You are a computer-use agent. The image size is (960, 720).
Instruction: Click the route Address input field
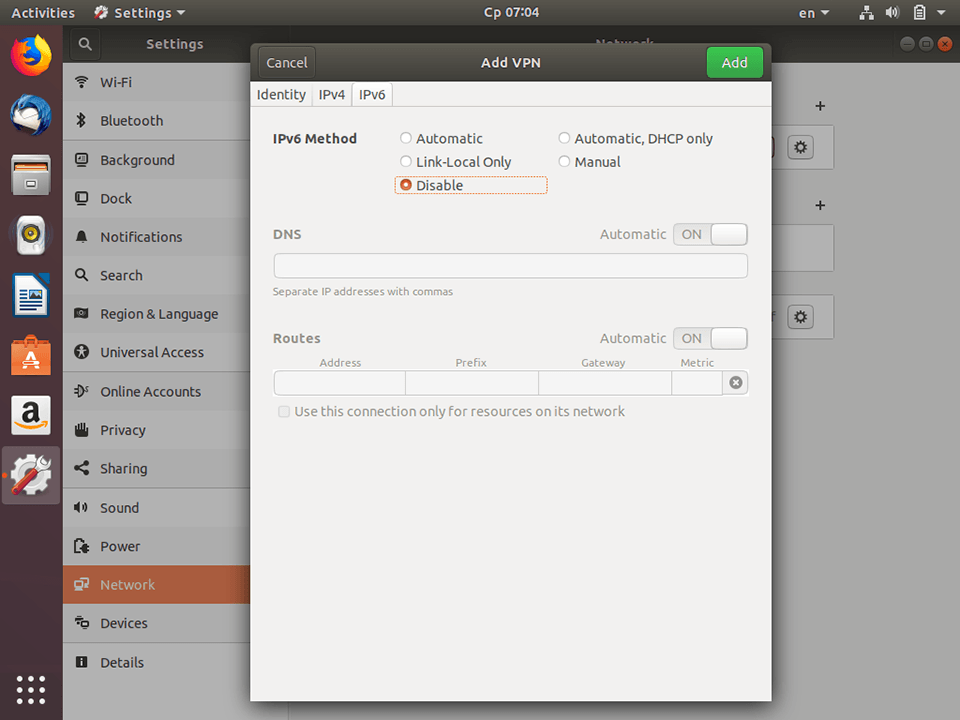coord(339,382)
